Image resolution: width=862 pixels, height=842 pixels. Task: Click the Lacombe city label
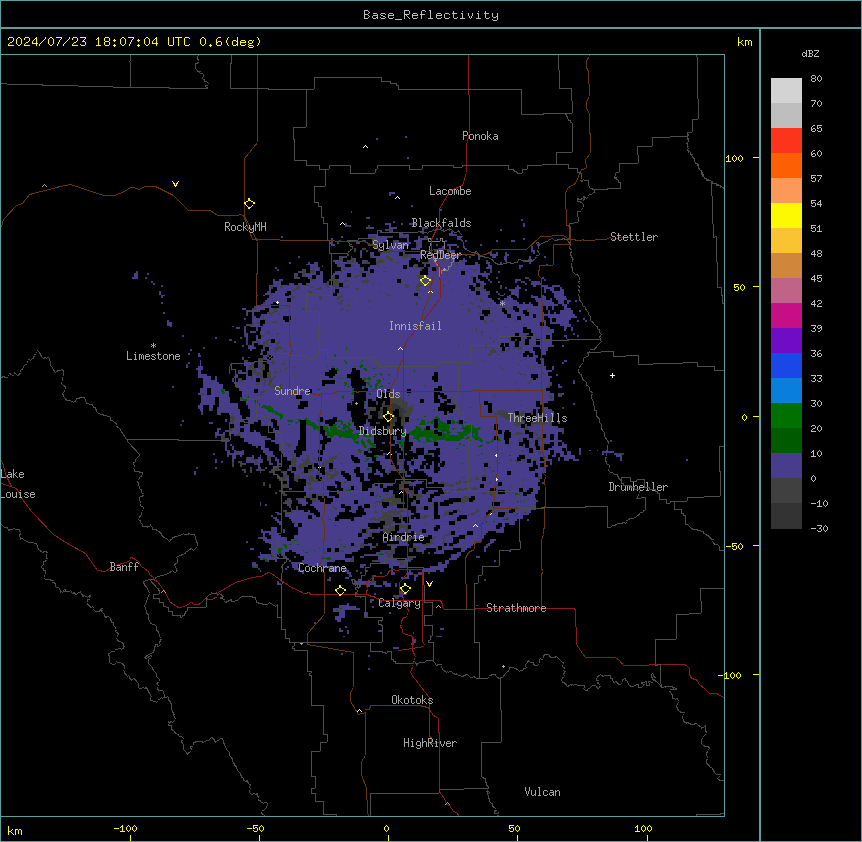pyautogui.click(x=450, y=191)
